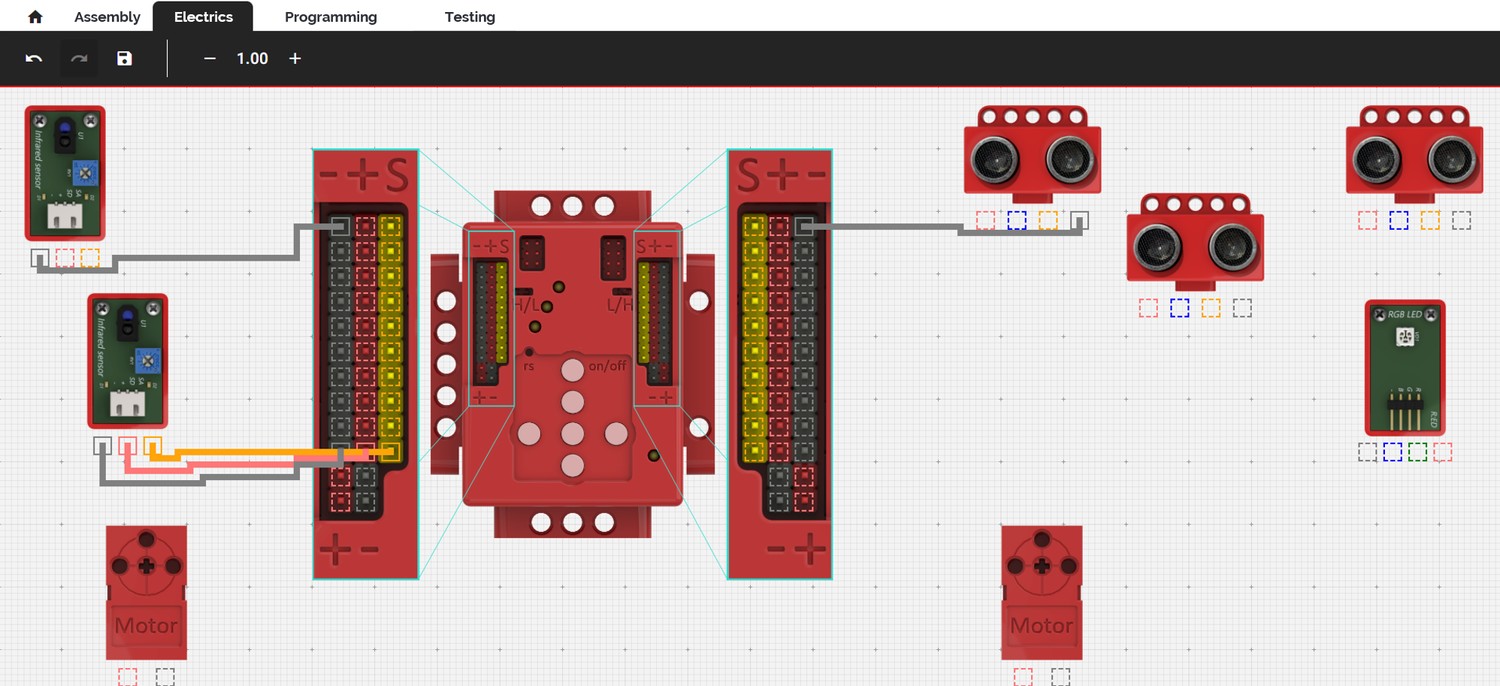Screen dimensions: 1500x686
Task: Save the circuit with the floppy icon
Action: pos(124,59)
